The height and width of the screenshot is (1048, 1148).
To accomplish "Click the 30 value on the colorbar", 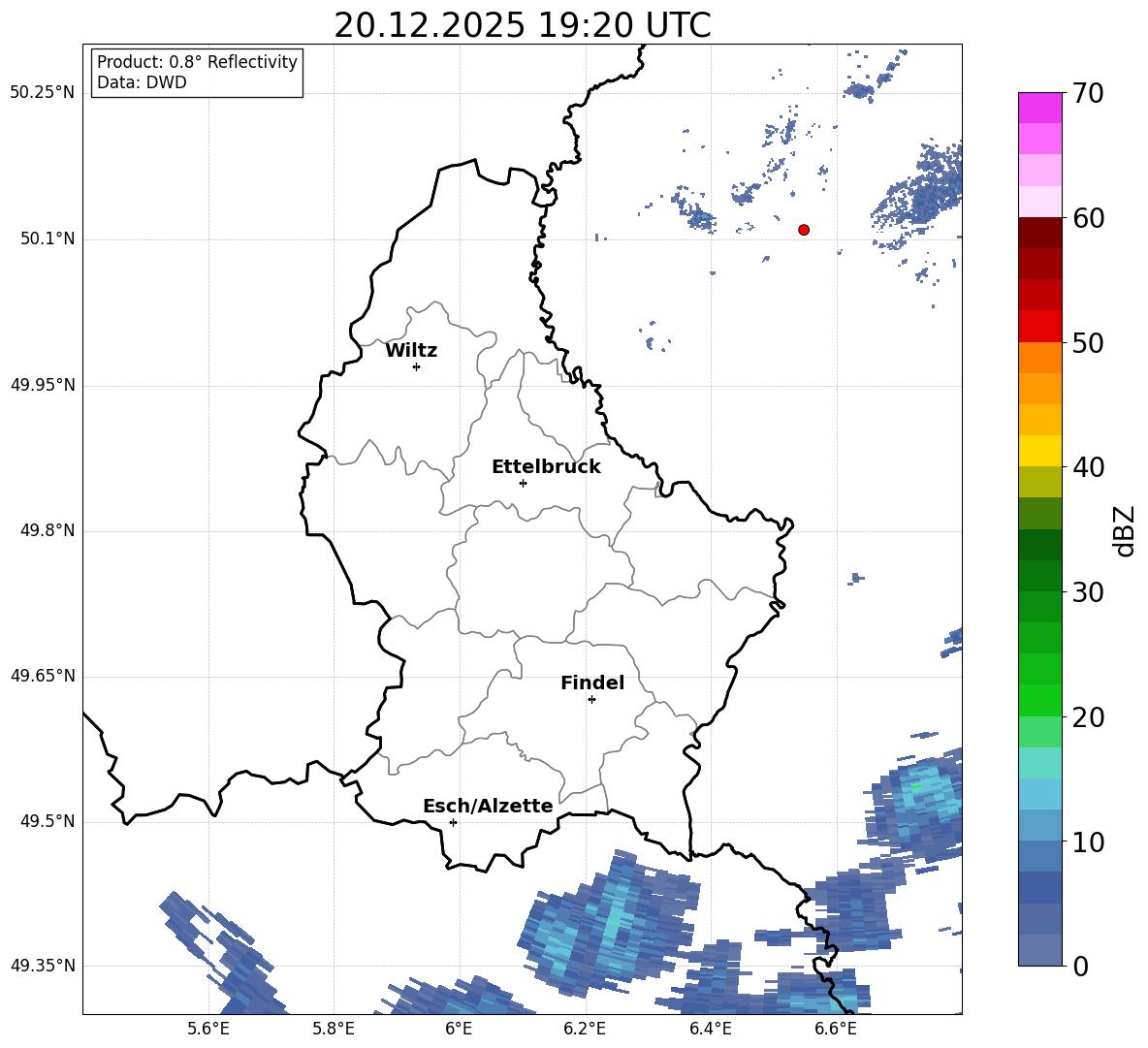I will click(x=1088, y=592).
